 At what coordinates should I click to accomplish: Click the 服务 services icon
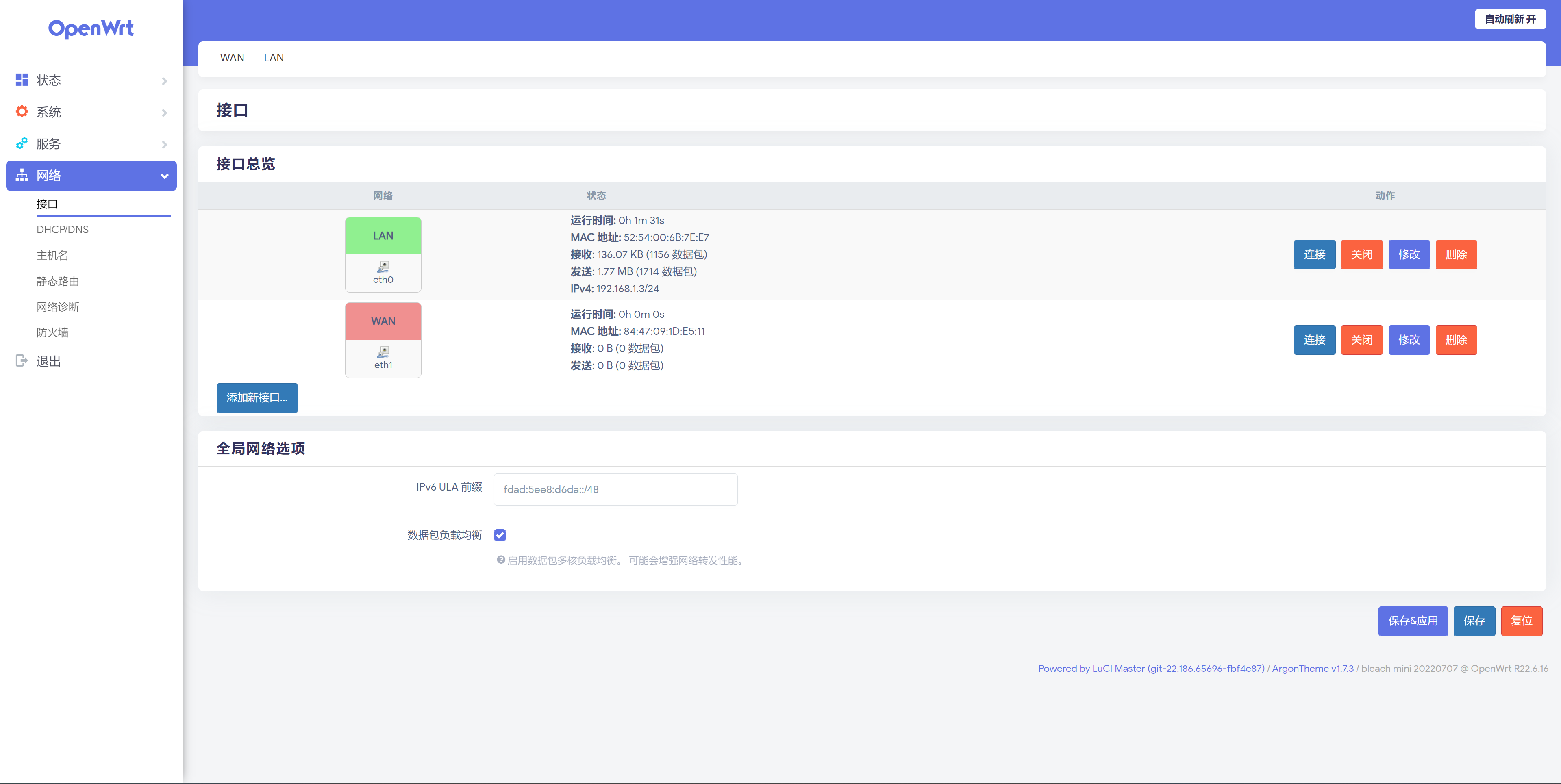(22, 143)
